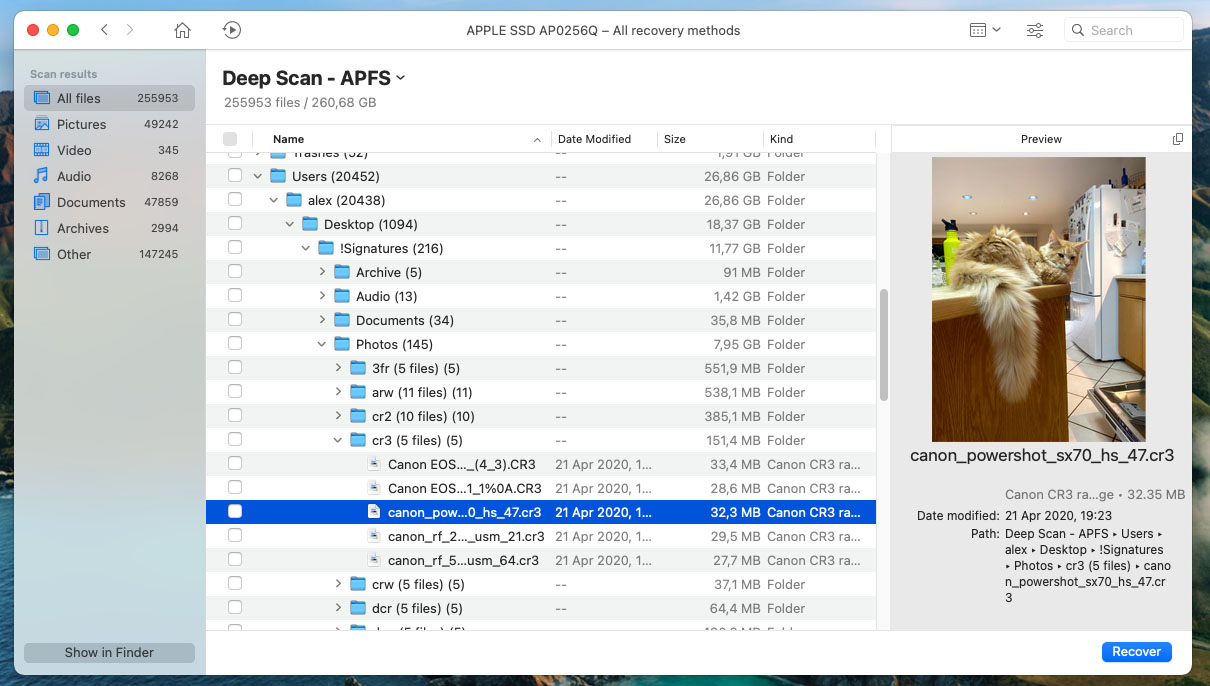The height and width of the screenshot is (686, 1210).
Task: Check the Photos (145) checkbox
Action: pyautogui.click(x=234, y=344)
